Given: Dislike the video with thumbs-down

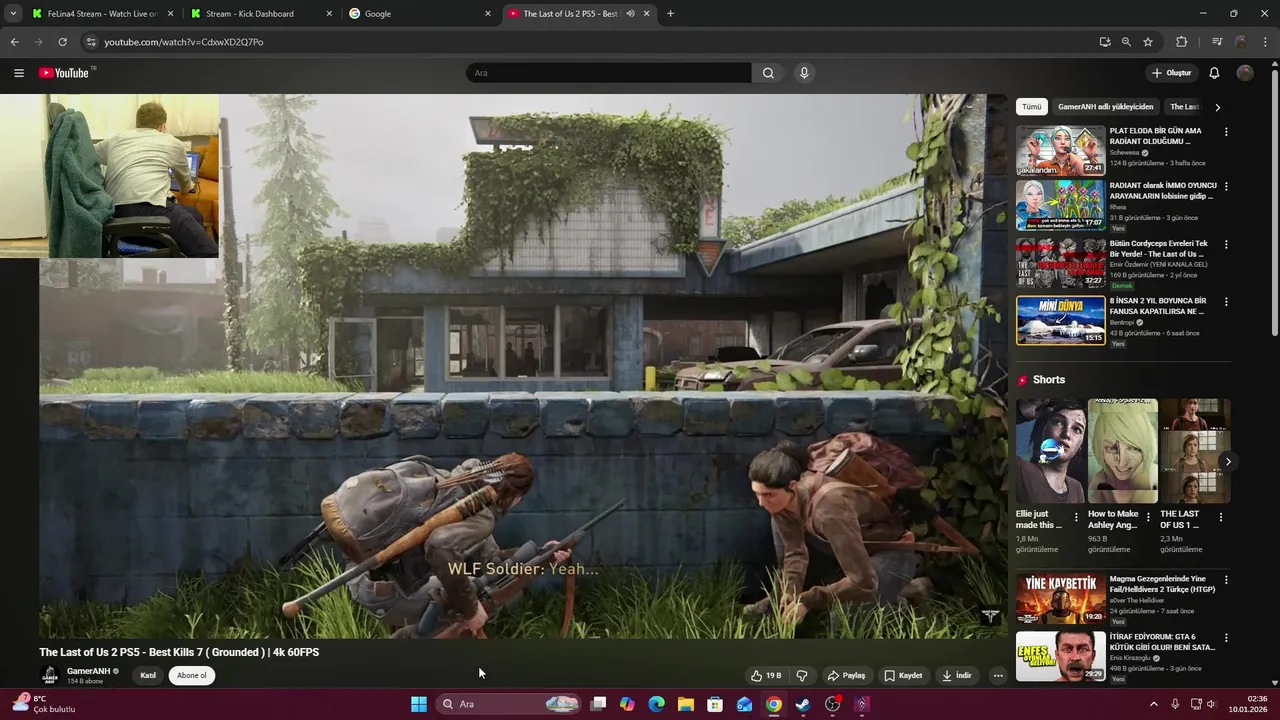Looking at the screenshot, I should point(801,675).
